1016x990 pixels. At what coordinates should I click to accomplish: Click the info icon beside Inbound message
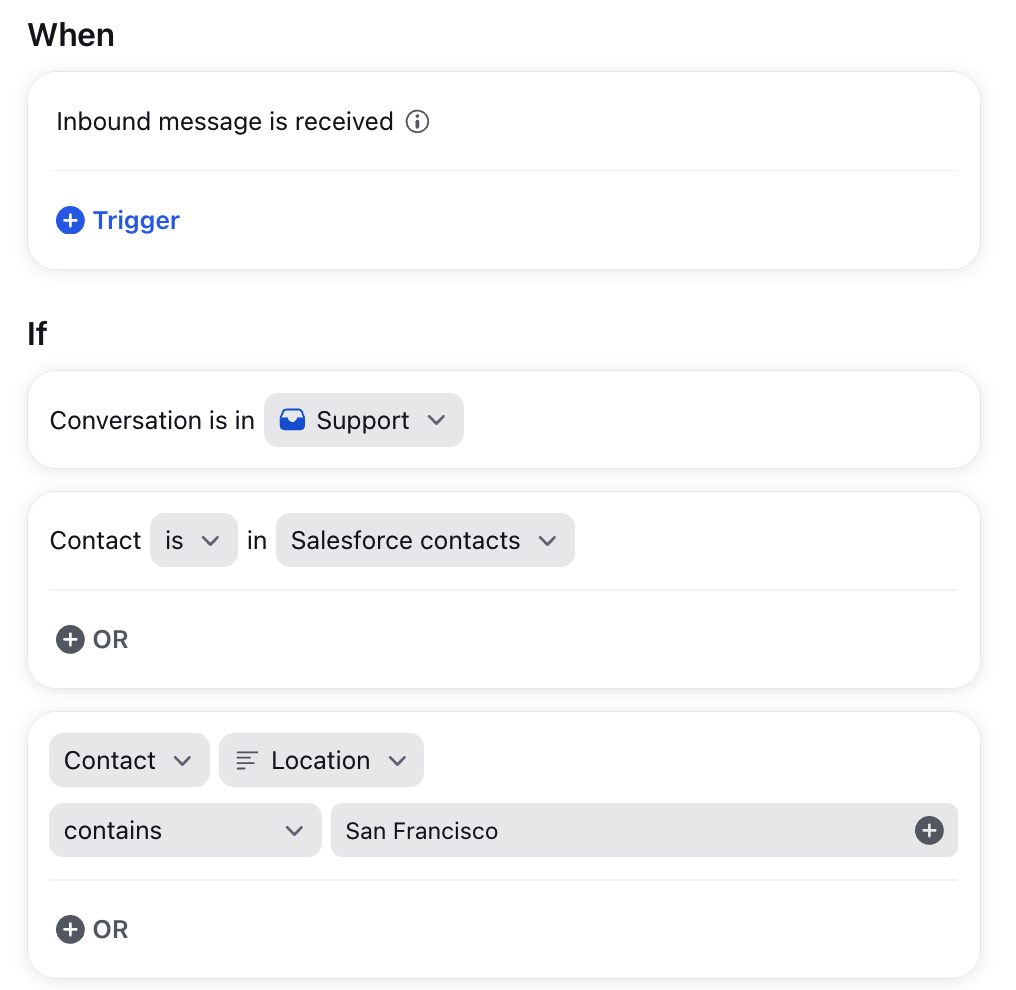[417, 122]
